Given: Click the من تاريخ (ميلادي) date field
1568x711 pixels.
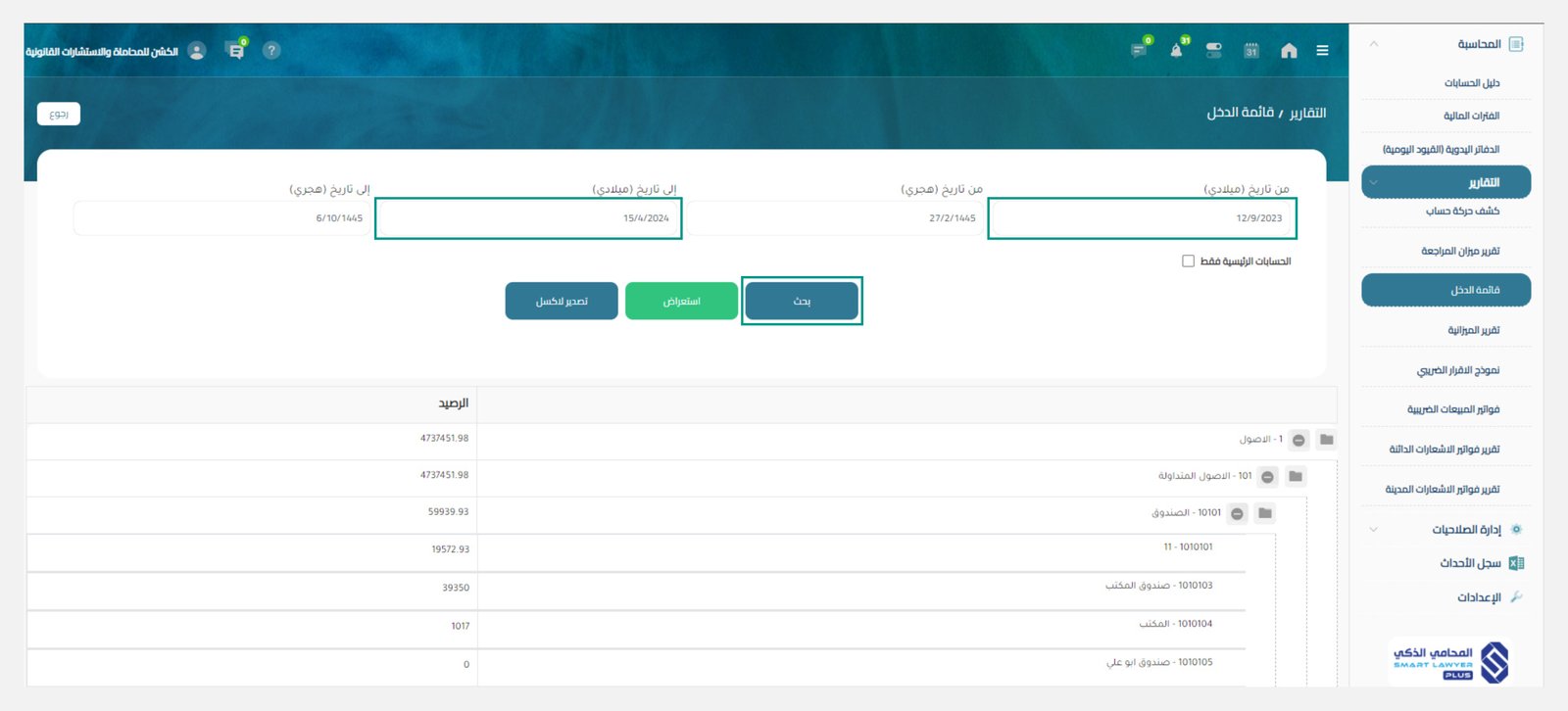Looking at the screenshot, I should pyautogui.click(x=1142, y=218).
